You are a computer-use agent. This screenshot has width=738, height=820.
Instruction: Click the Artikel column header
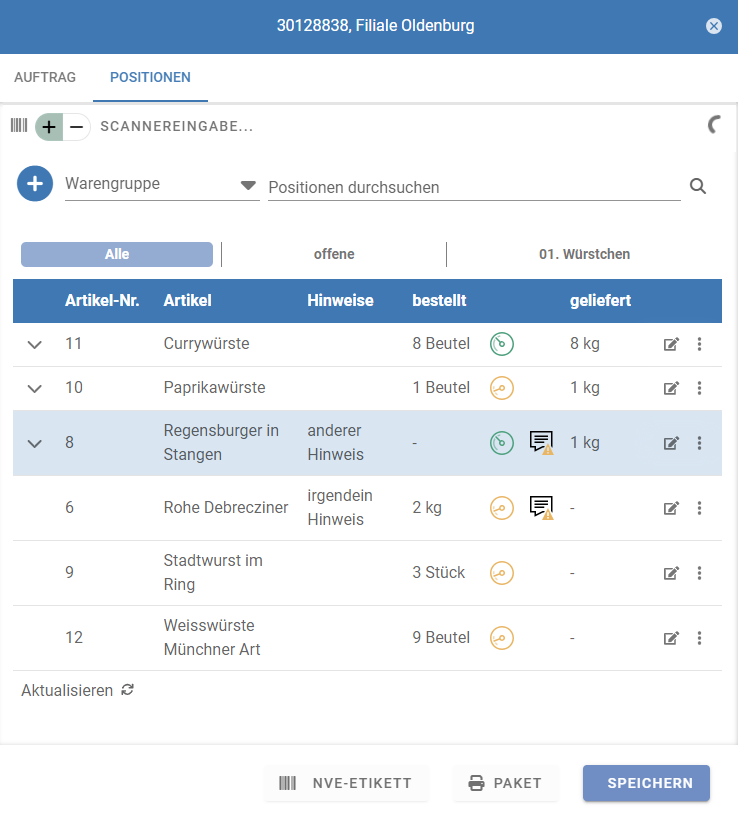(x=187, y=300)
